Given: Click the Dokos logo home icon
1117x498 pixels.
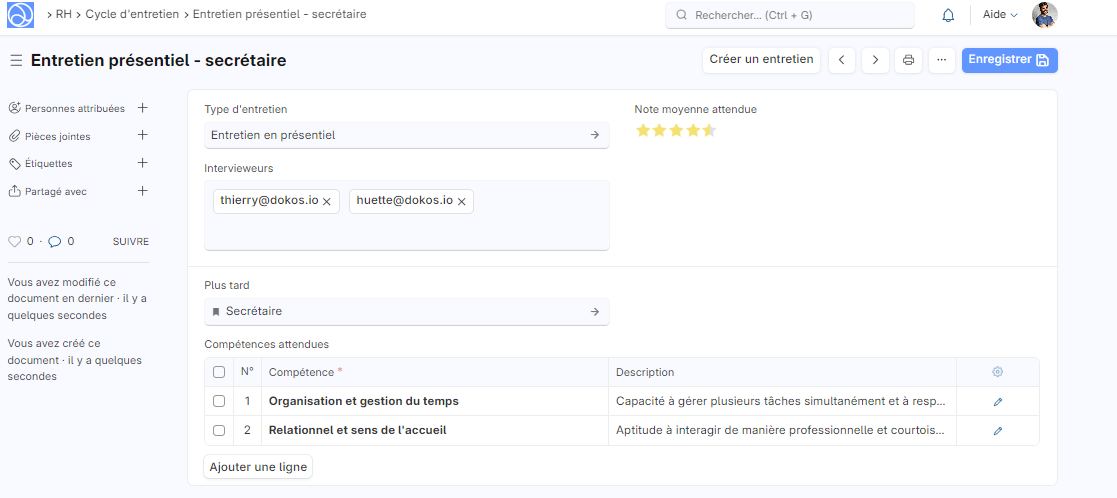Looking at the screenshot, I should pyautogui.click(x=20, y=15).
